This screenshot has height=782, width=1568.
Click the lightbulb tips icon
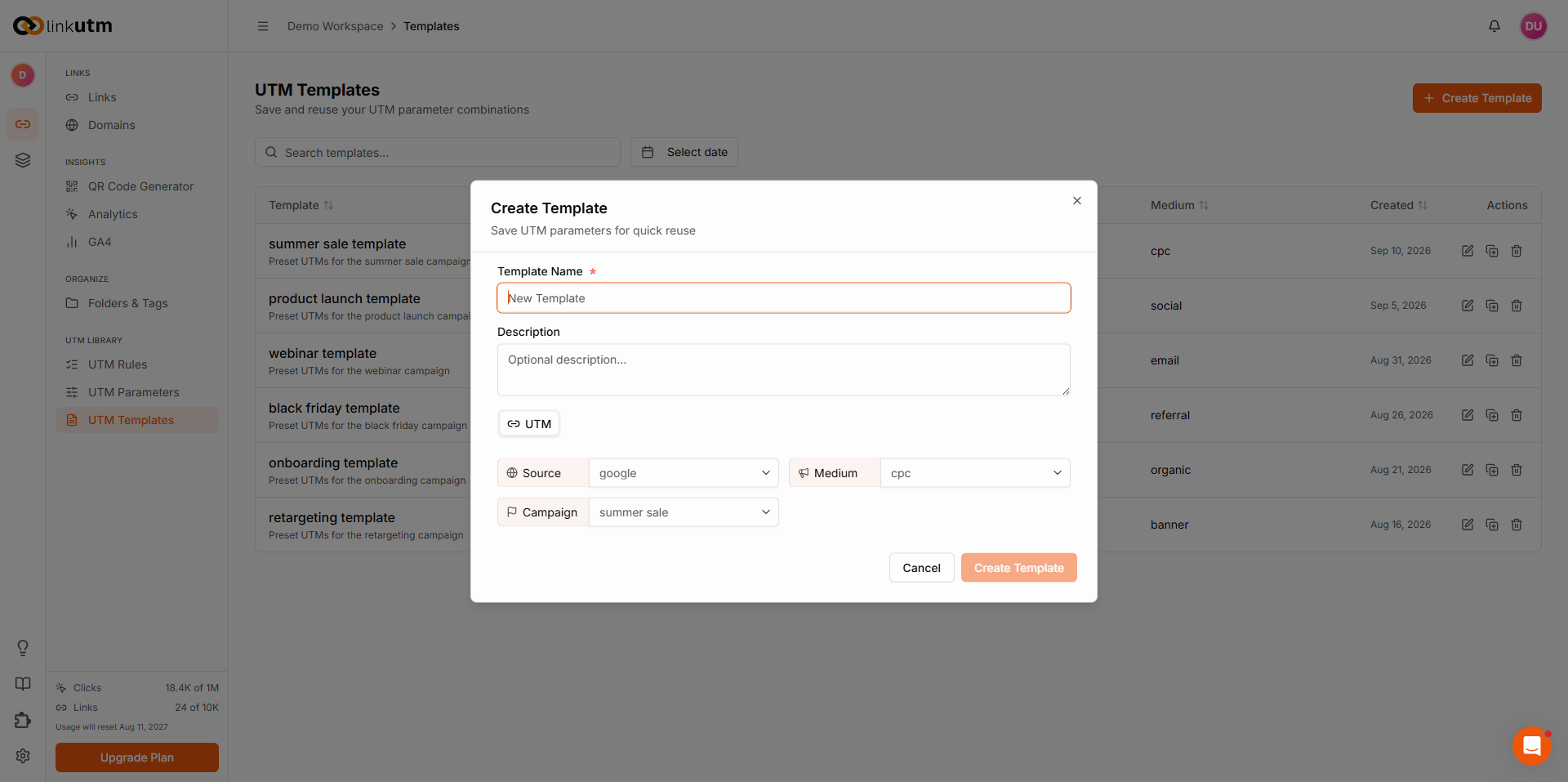[23, 648]
